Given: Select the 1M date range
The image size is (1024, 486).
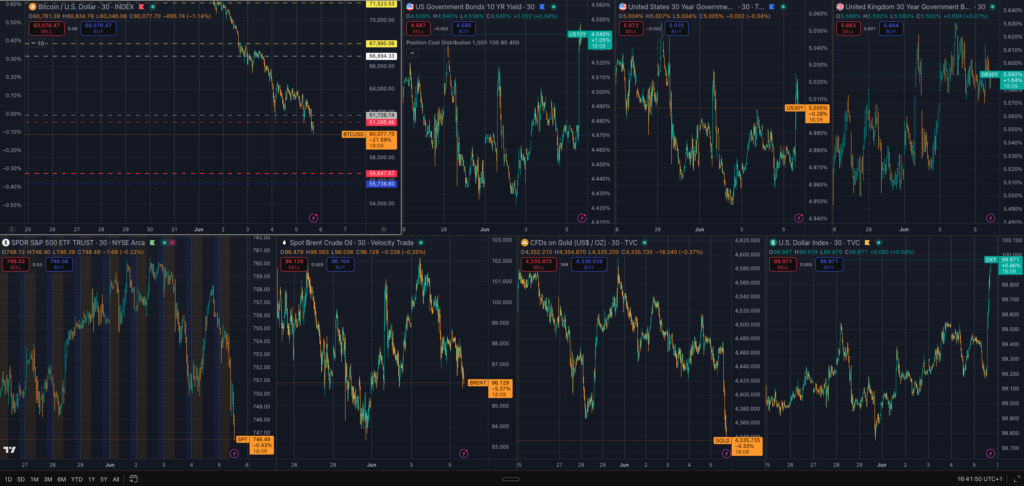Looking at the screenshot, I should [35, 479].
